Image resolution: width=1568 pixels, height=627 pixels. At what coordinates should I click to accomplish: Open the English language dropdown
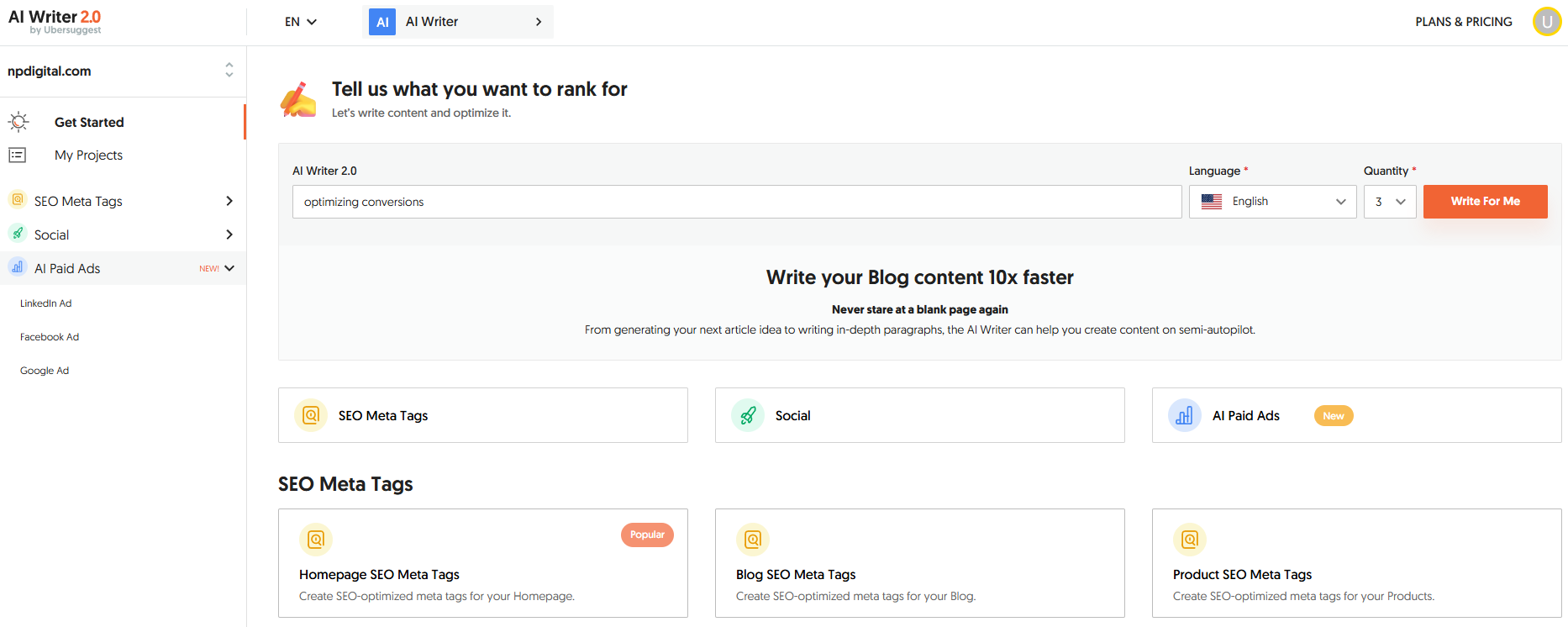click(1272, 202)
